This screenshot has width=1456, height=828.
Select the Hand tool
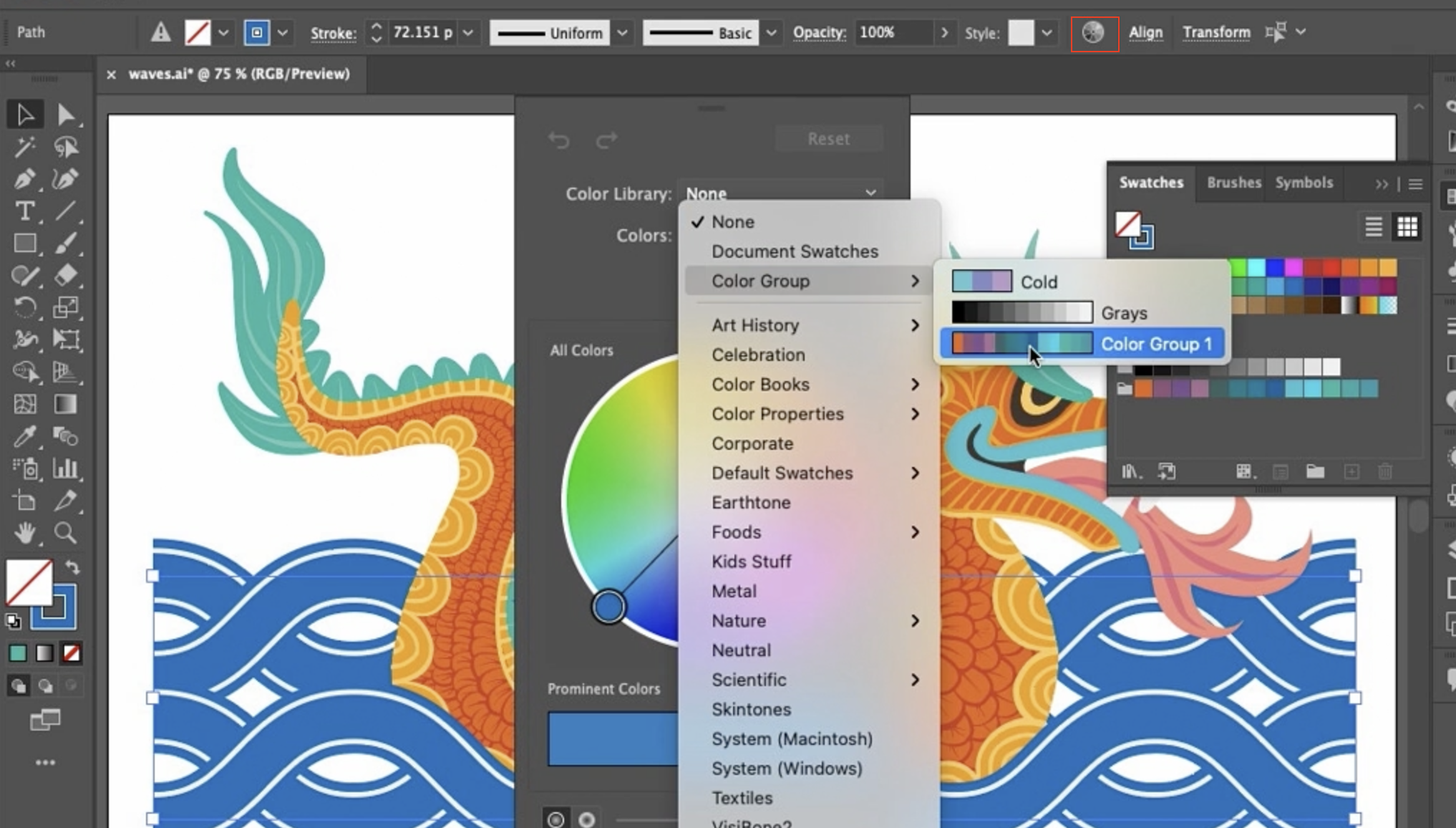24,533
